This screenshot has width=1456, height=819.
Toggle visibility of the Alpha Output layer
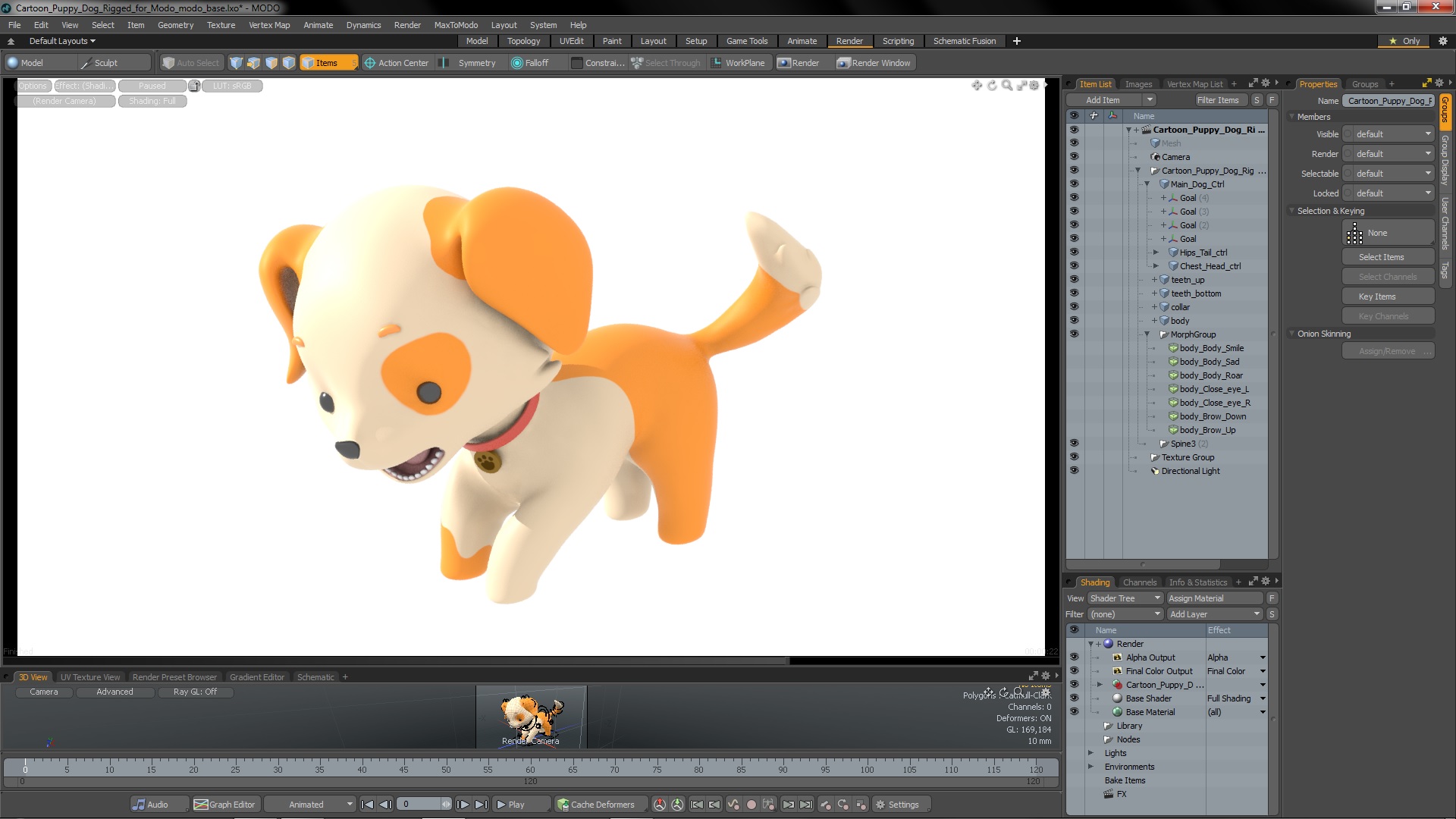click(1074, 657)
